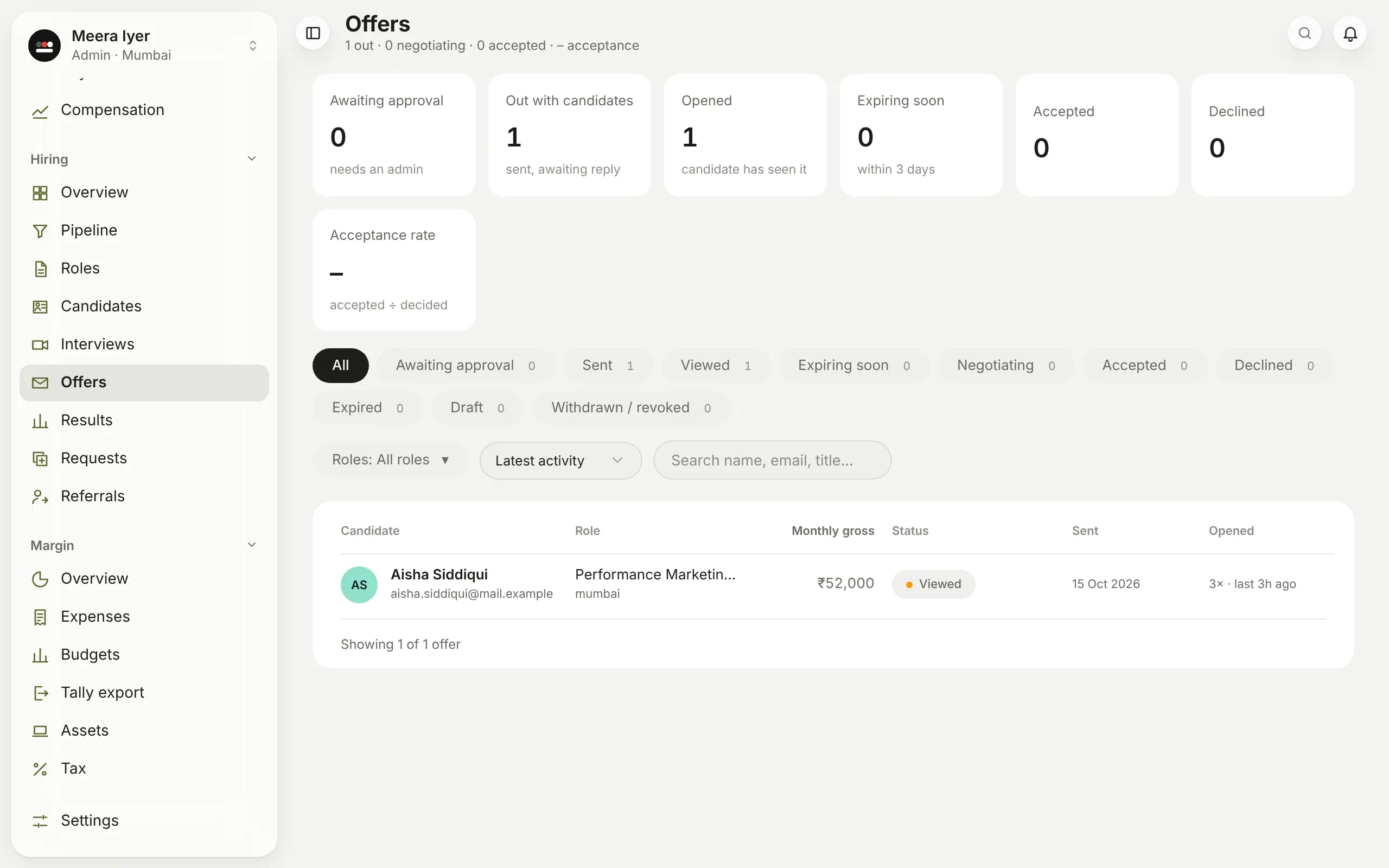Click the Candidates ID card icon
Image resolution: width=1389 pixels, height=868 pixels.
pyautogui.click(x=40, y=307)
